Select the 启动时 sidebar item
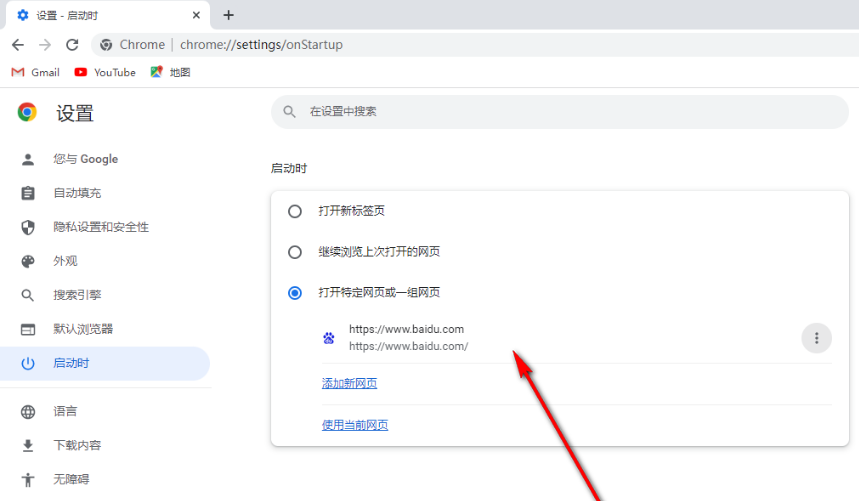 click(105, 363)
